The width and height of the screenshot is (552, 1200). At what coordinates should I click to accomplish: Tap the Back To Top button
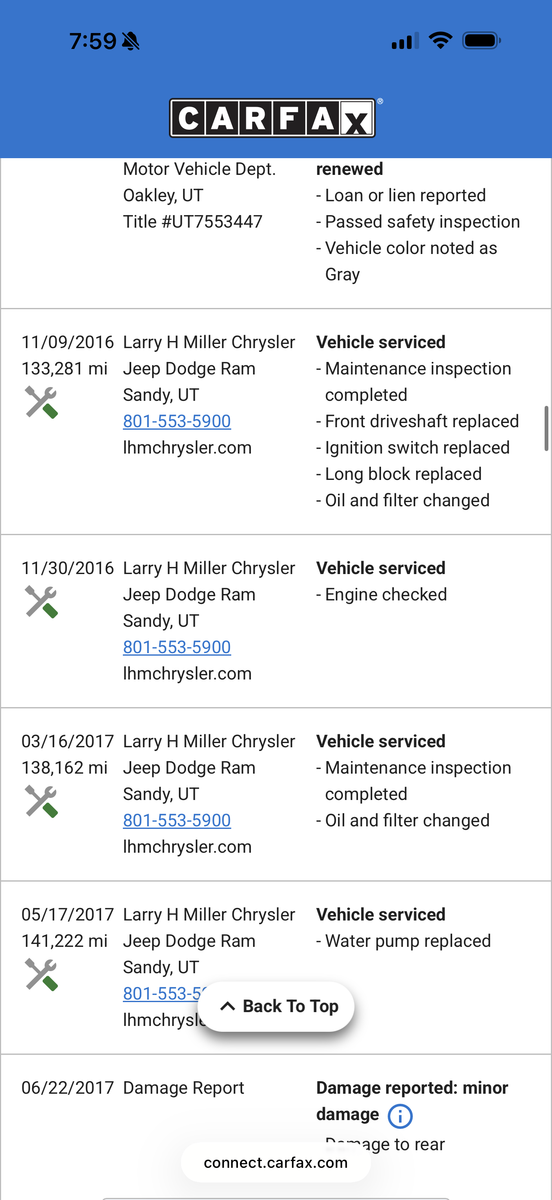(x=278, y=1006)
